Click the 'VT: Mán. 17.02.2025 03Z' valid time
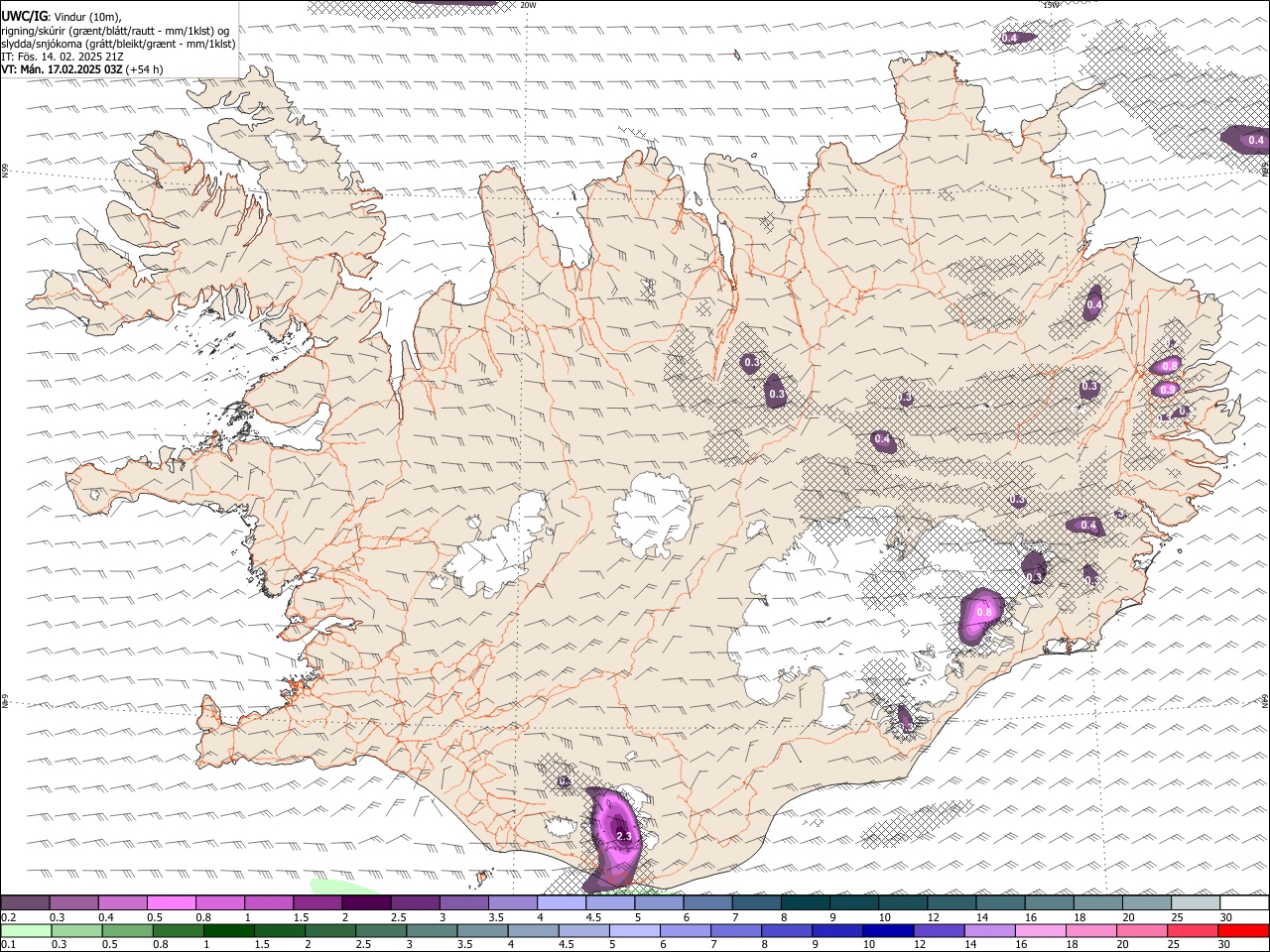 click(62, 69)
